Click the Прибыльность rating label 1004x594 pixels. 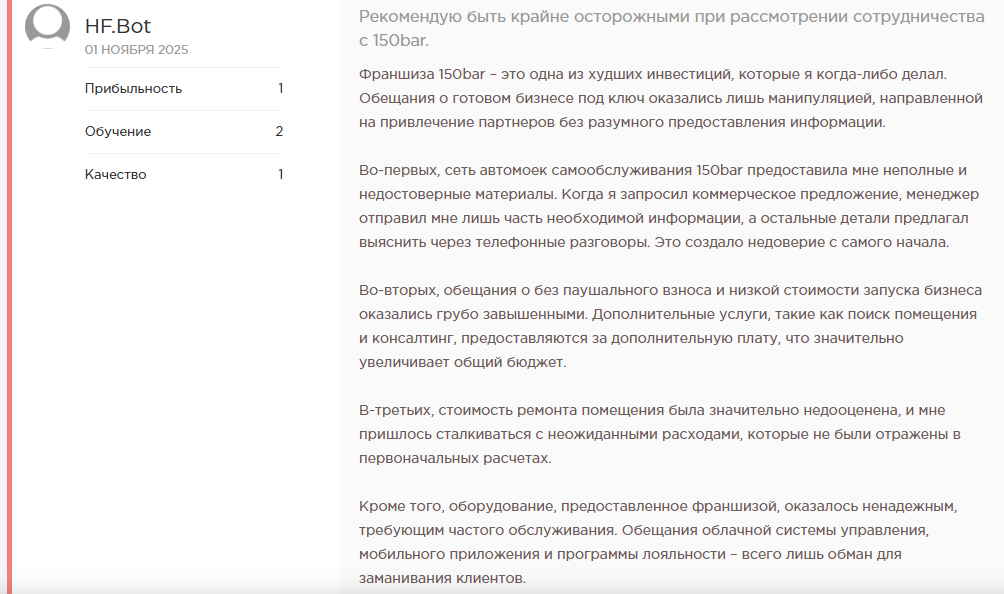tap(133, 88)
